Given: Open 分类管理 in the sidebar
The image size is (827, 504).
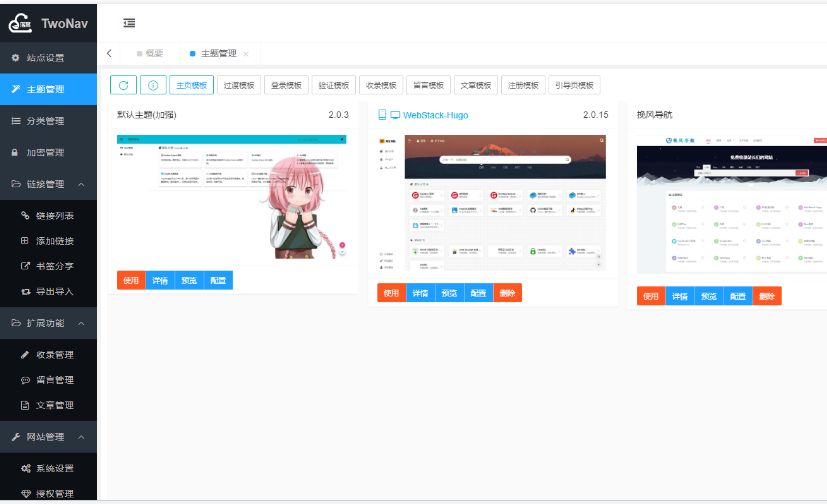Looking at the screenshot, I should (x=49, y=121).
